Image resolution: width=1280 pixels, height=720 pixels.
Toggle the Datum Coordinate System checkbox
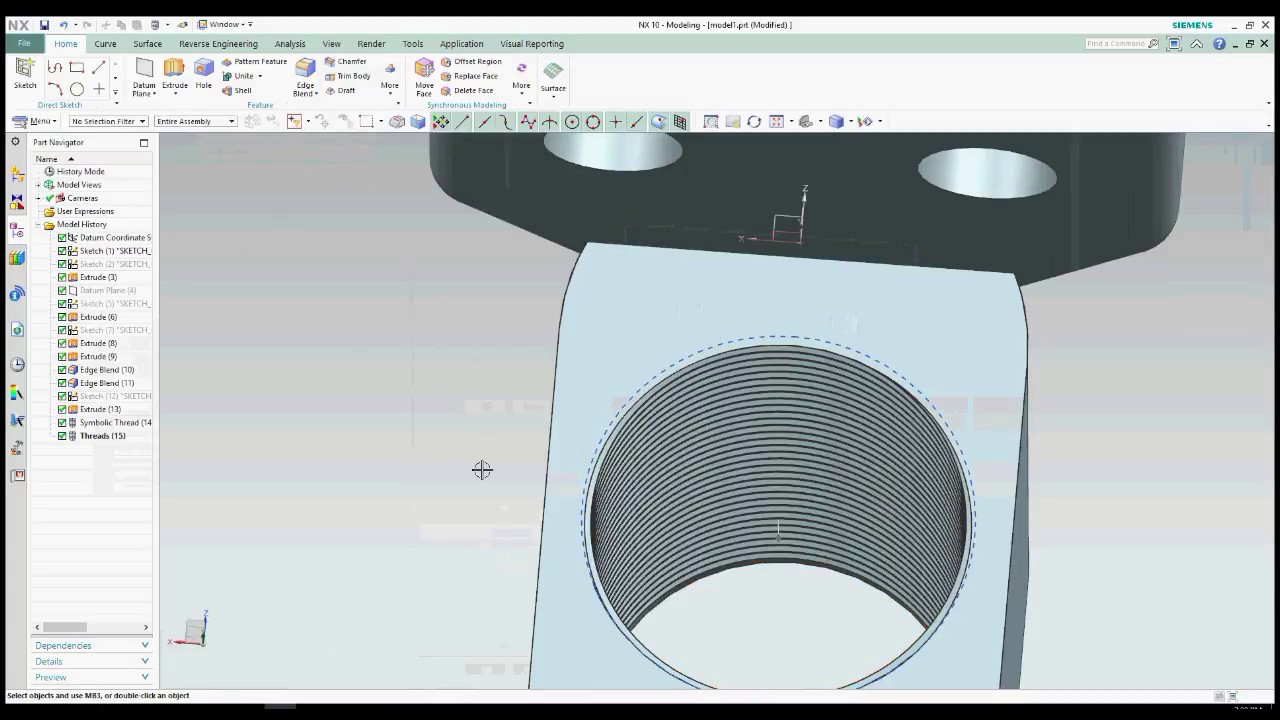(x=62, y=238)
